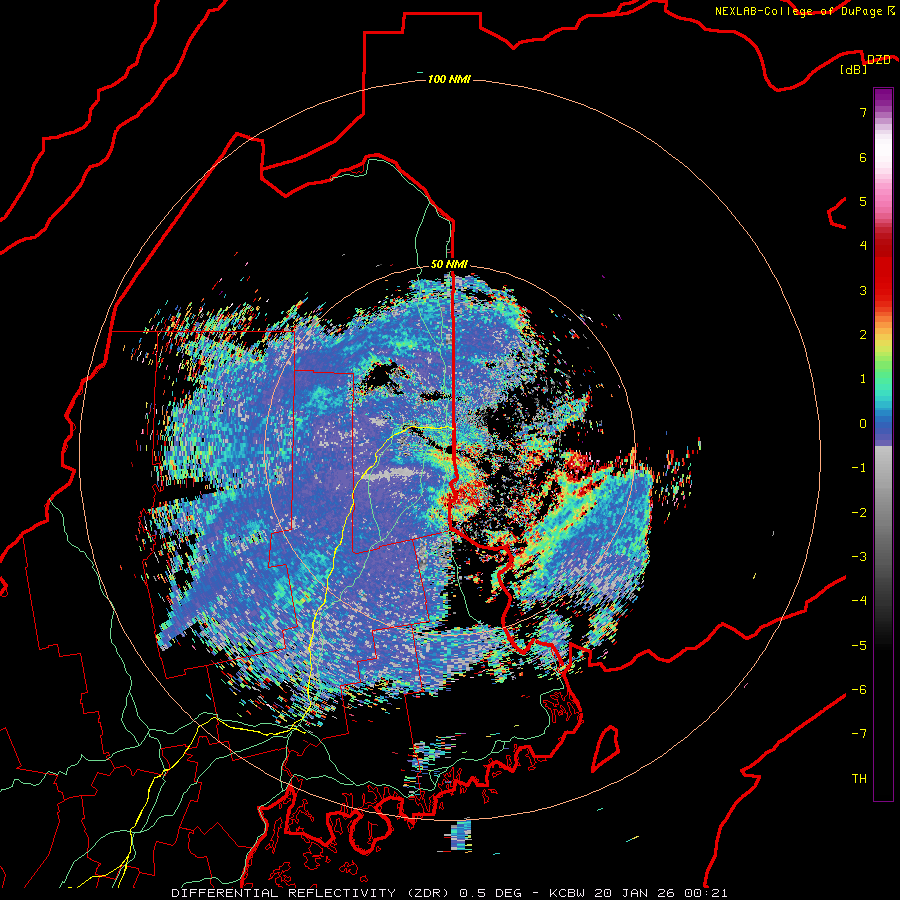Click the 0 value on the dB scale
The width and height of the screenshot is (900, 900).
coord(863,424)
